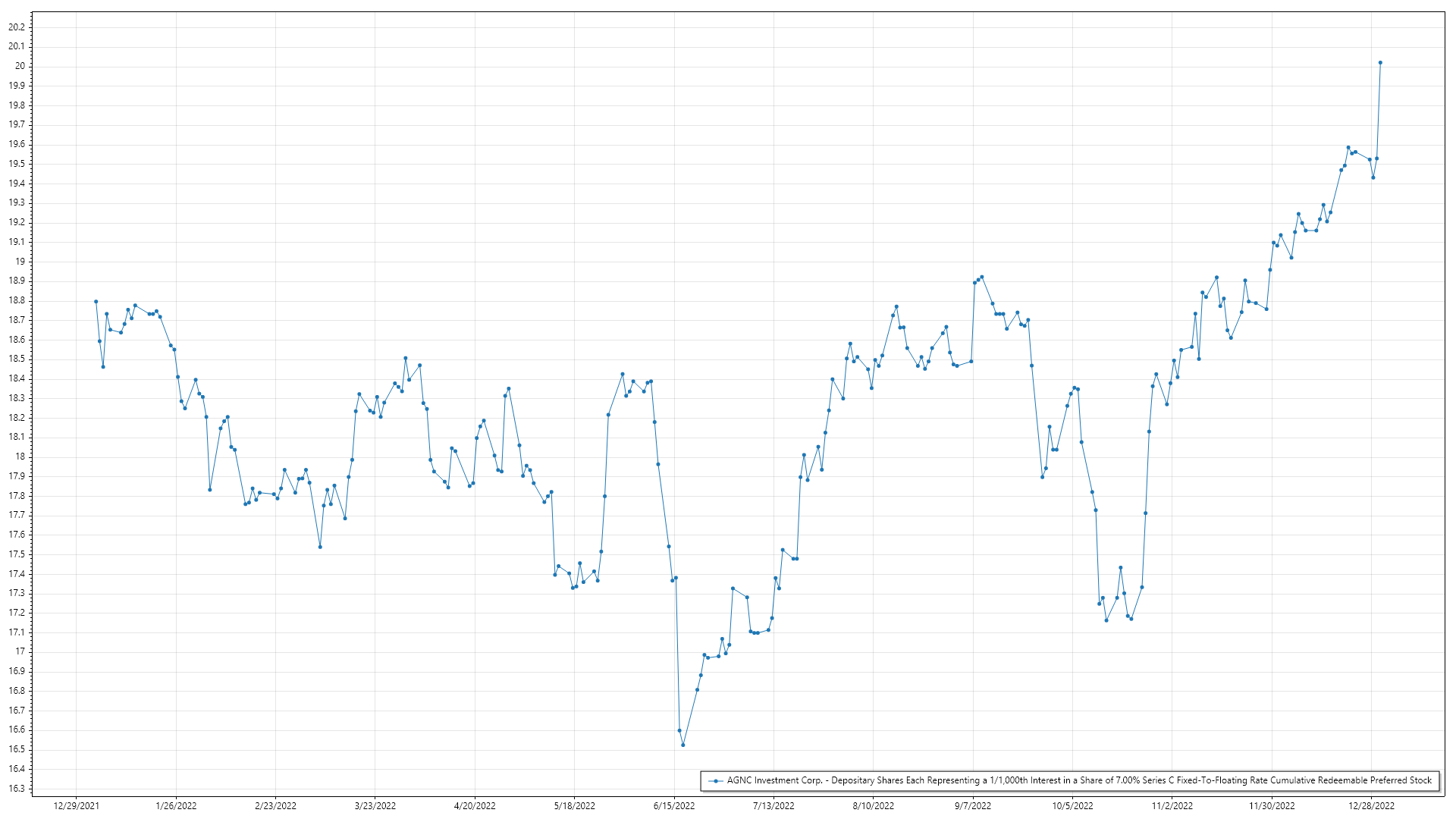The image size is (1456, 819).
Task: Select the 11/30/2022 x-axis date label
Action: (1272, 806)
